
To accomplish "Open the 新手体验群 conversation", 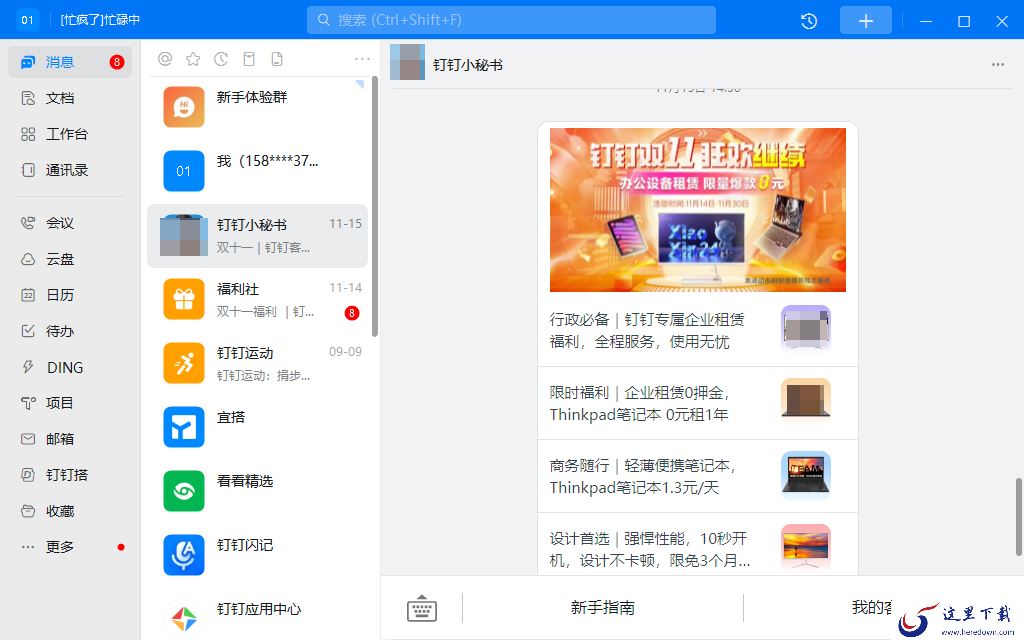I will 258,107.
